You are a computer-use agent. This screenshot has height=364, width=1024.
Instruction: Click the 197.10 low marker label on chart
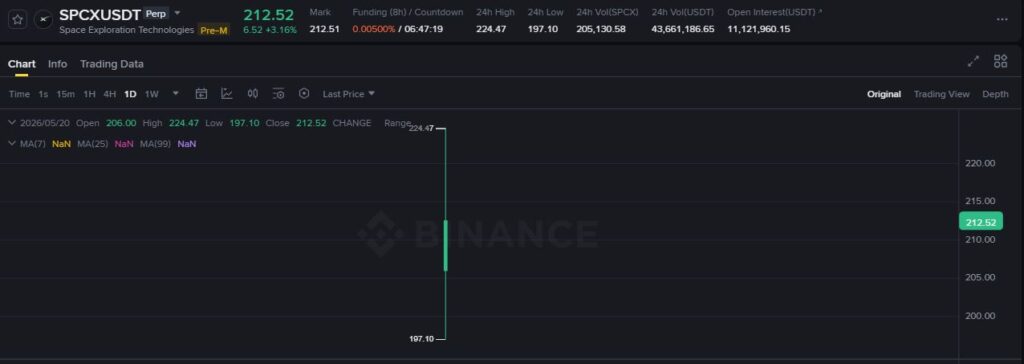coord(421,339)
